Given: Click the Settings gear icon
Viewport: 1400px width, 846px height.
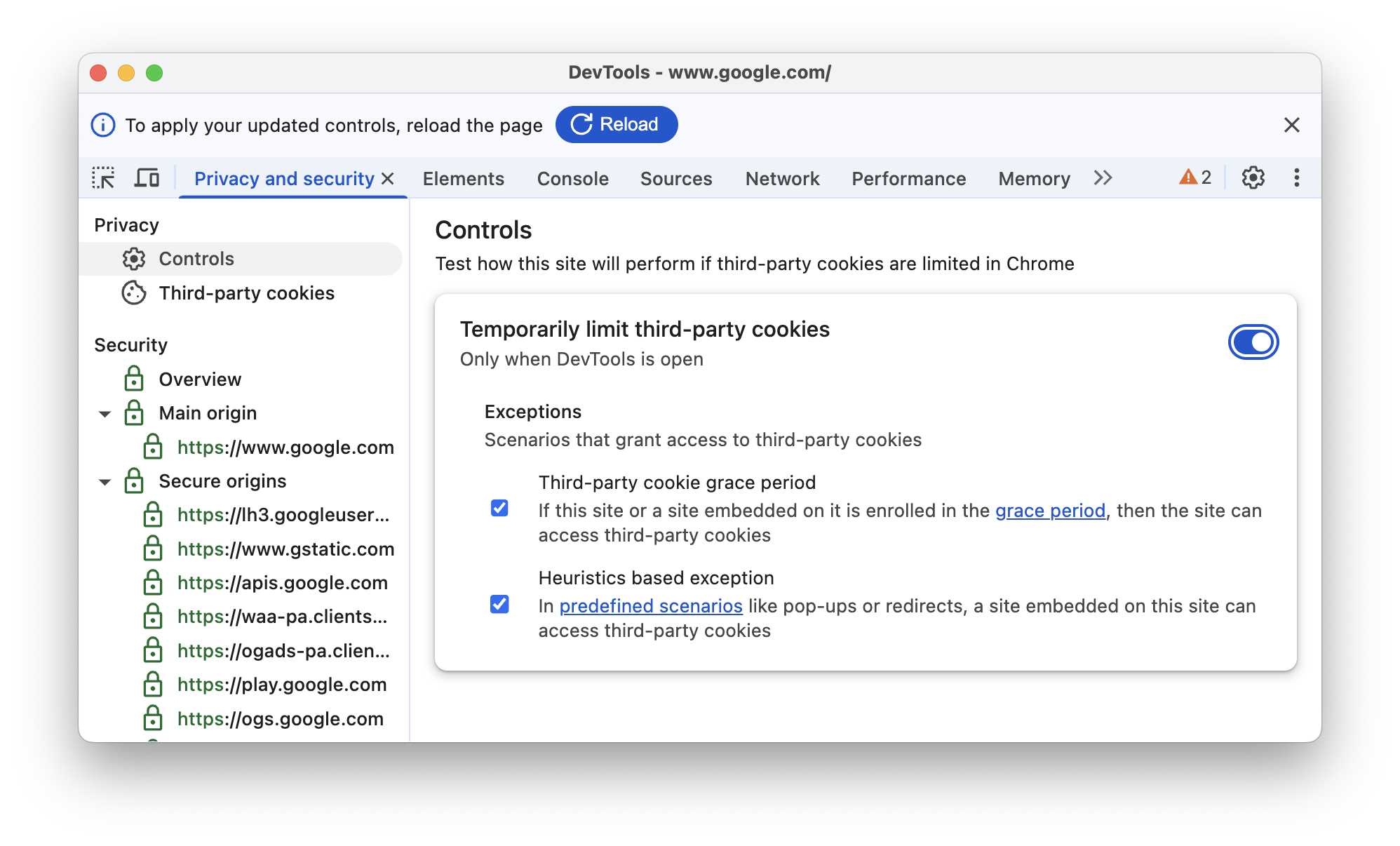Looking at the screenshot, I should click(x=1253, y=178).
